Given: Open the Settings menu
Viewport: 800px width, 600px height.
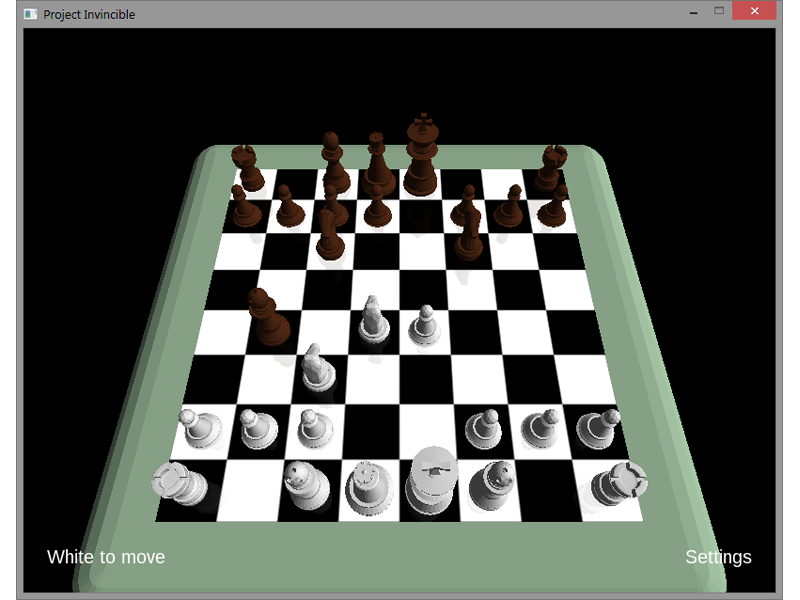Looking at the screenshot, I should coord(718,557).
